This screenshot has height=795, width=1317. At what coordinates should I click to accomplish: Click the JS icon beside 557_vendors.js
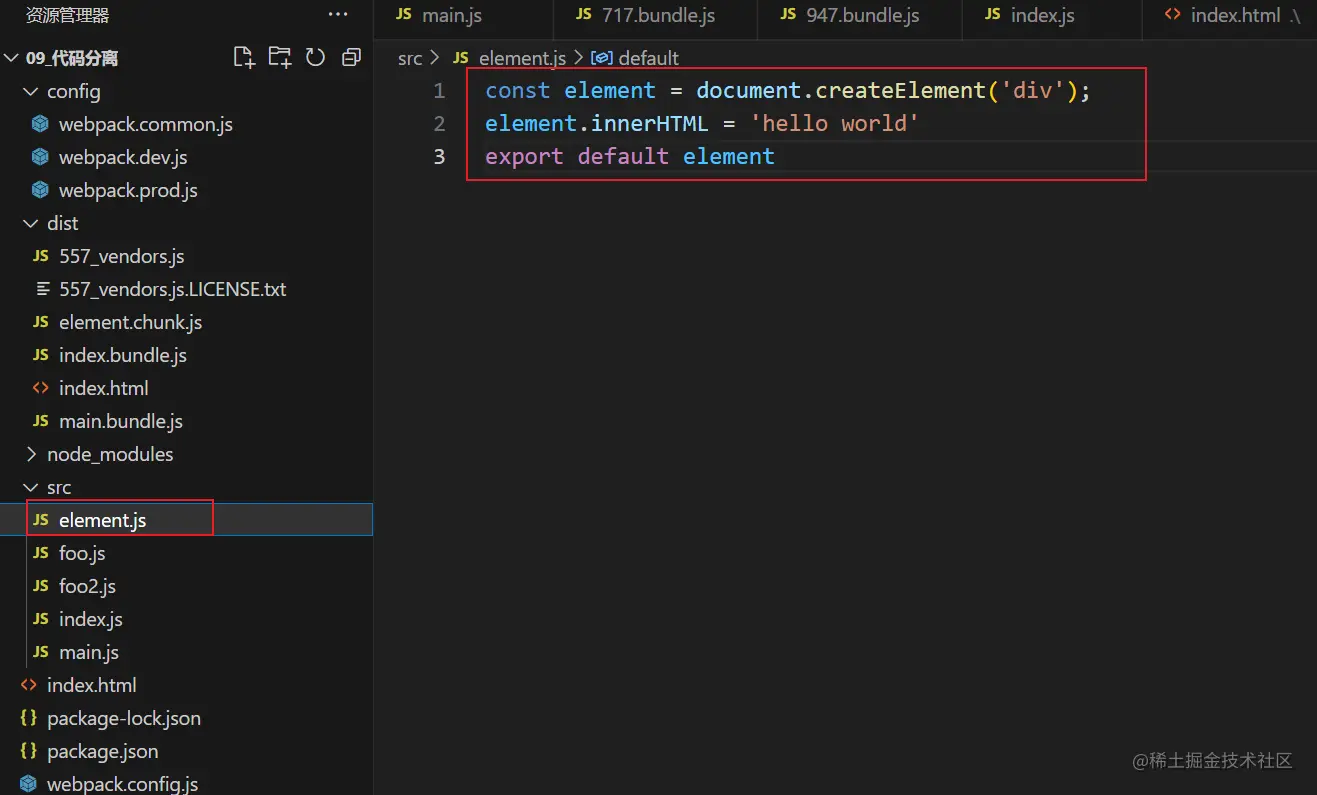pos(40,256)
